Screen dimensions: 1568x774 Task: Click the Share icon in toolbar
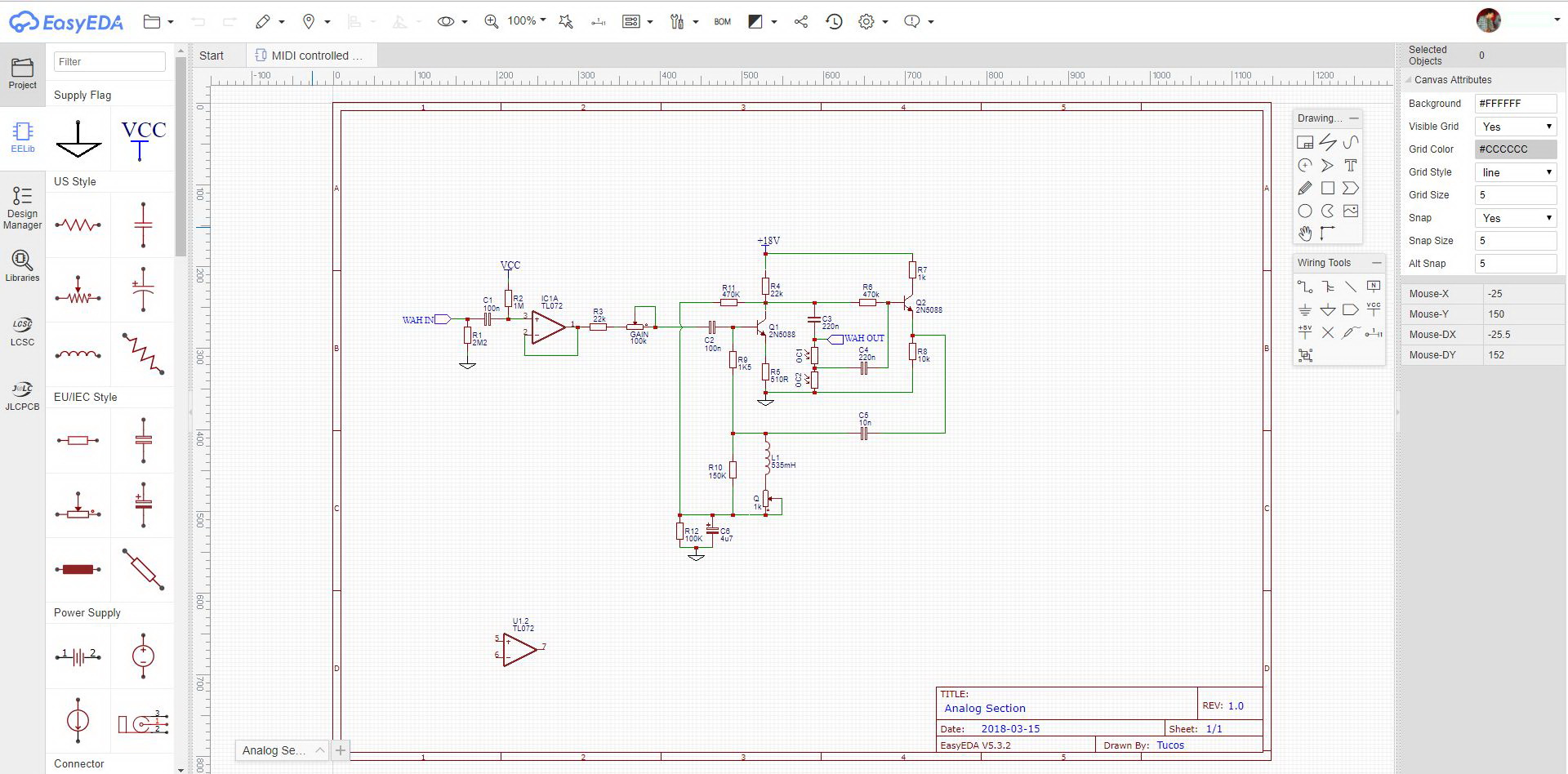click(x=800, y=22)
